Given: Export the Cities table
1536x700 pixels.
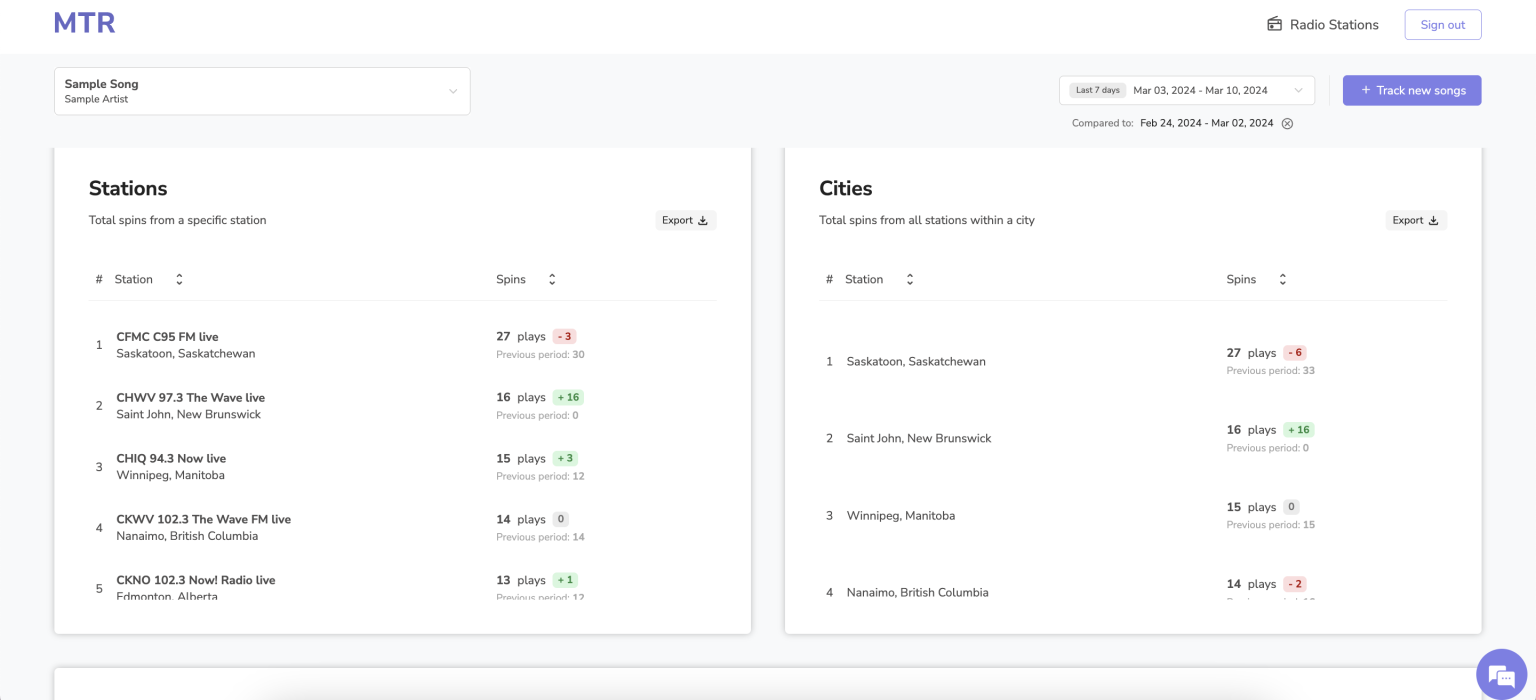Looking at the screenshot, I should pyautogui.click(x=1415, y=220).
